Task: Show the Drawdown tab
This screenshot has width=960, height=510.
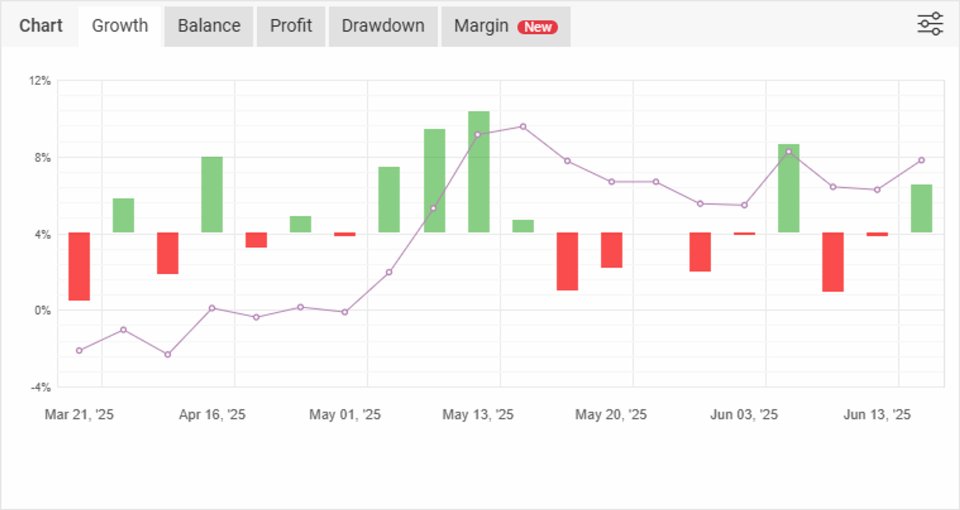Action: [383, 26]
